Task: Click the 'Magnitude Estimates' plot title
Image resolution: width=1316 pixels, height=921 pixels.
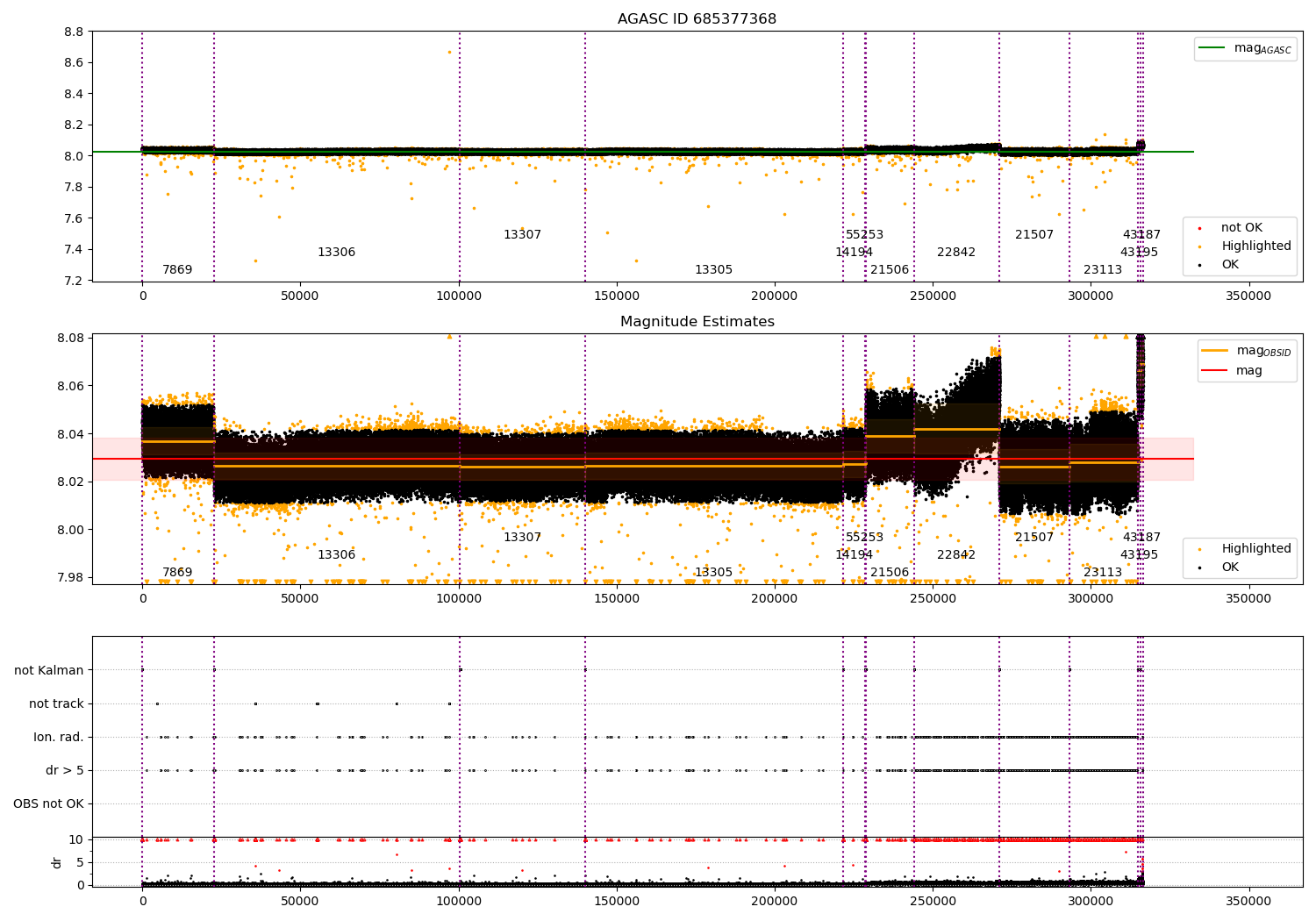Action: pyautogui.click(x=697, y=322)
